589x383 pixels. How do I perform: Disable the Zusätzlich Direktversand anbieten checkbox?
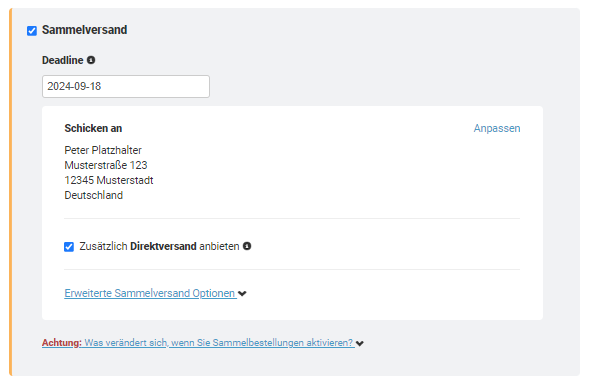[69, 247]
